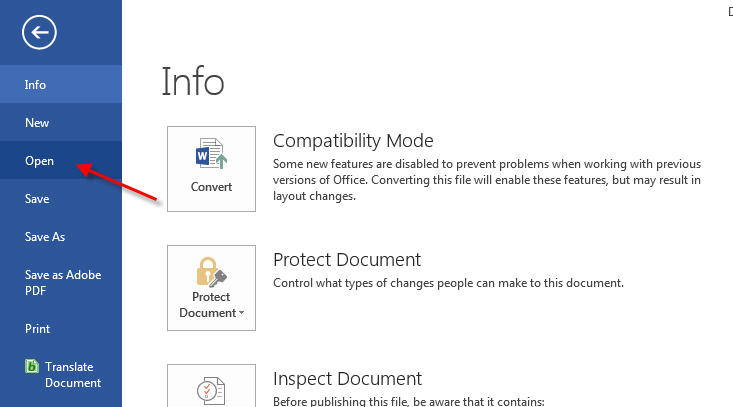Click the Protect Document section heading
733x407 pixels.
pyautogui.click(x=346, y=260)
